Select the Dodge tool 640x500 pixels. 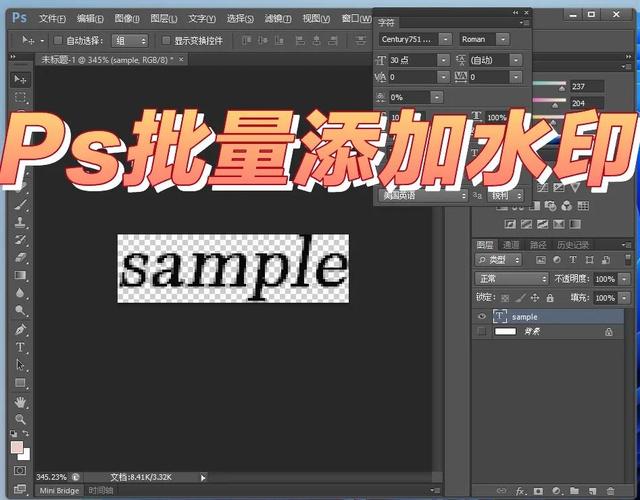tap(20, 311)
